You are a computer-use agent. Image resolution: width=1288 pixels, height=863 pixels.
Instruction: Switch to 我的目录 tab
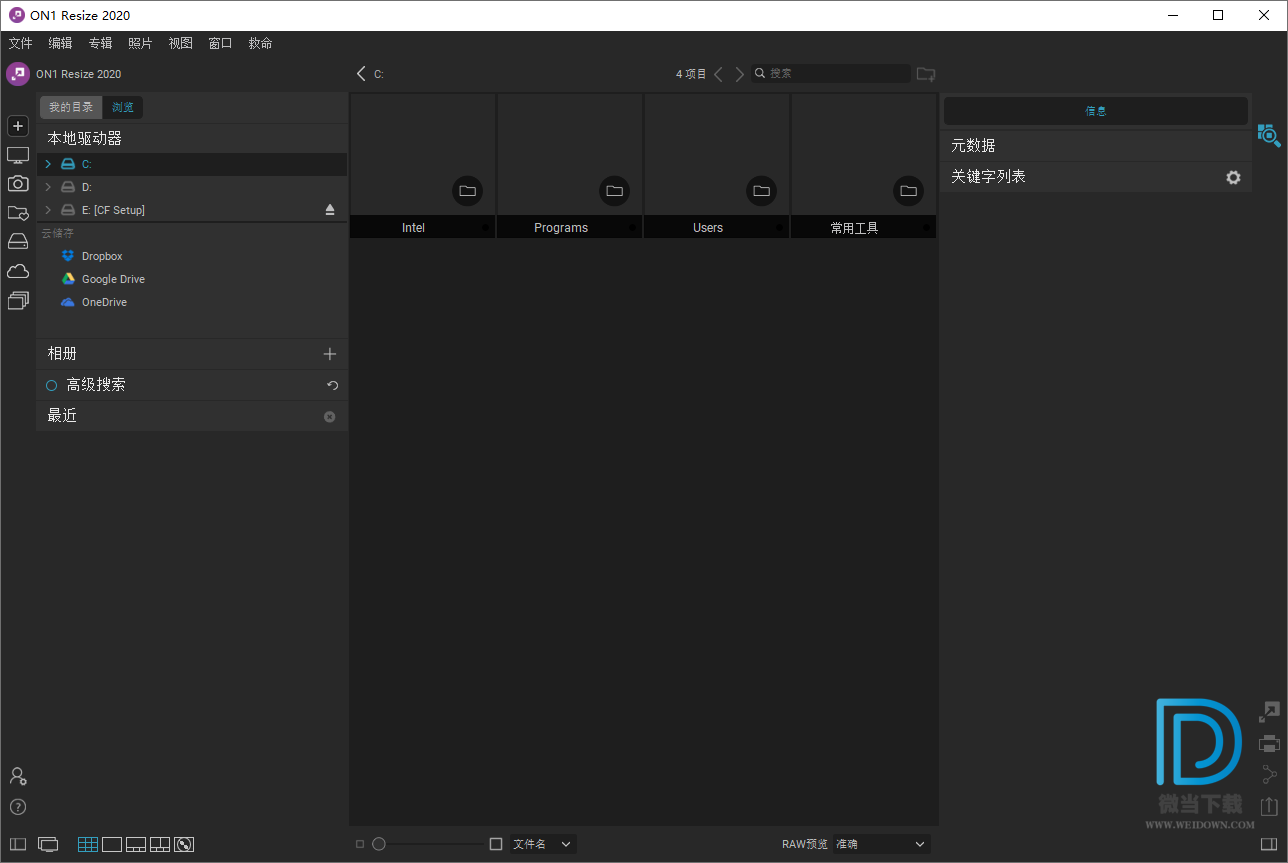[71, 107]
